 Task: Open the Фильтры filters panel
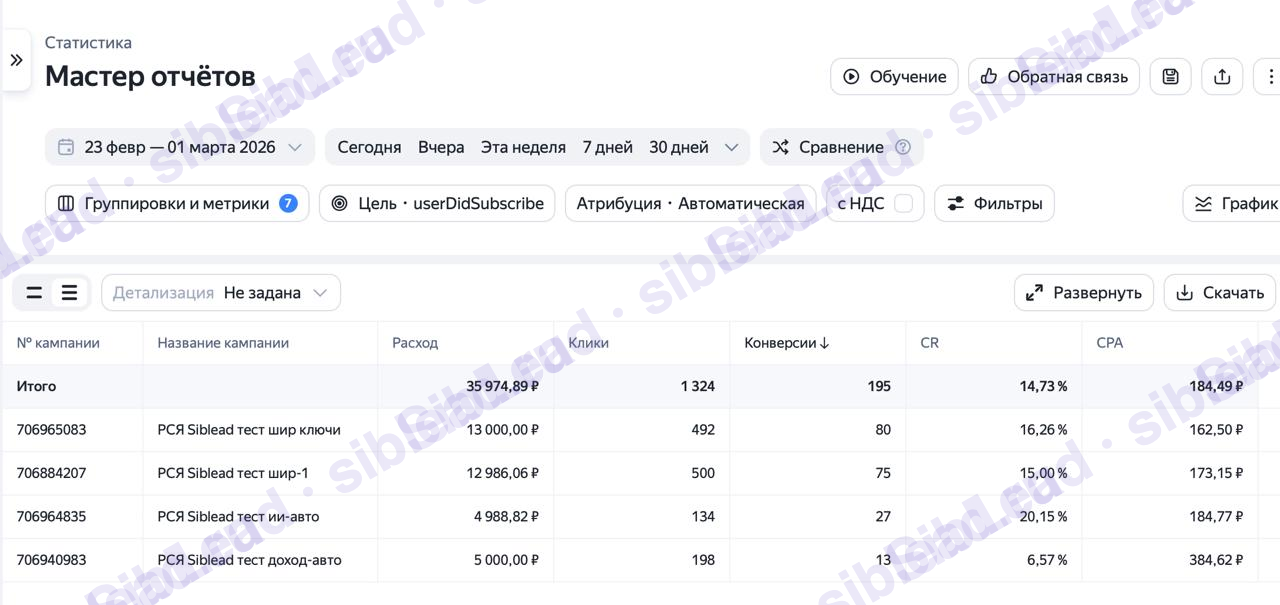994,203
